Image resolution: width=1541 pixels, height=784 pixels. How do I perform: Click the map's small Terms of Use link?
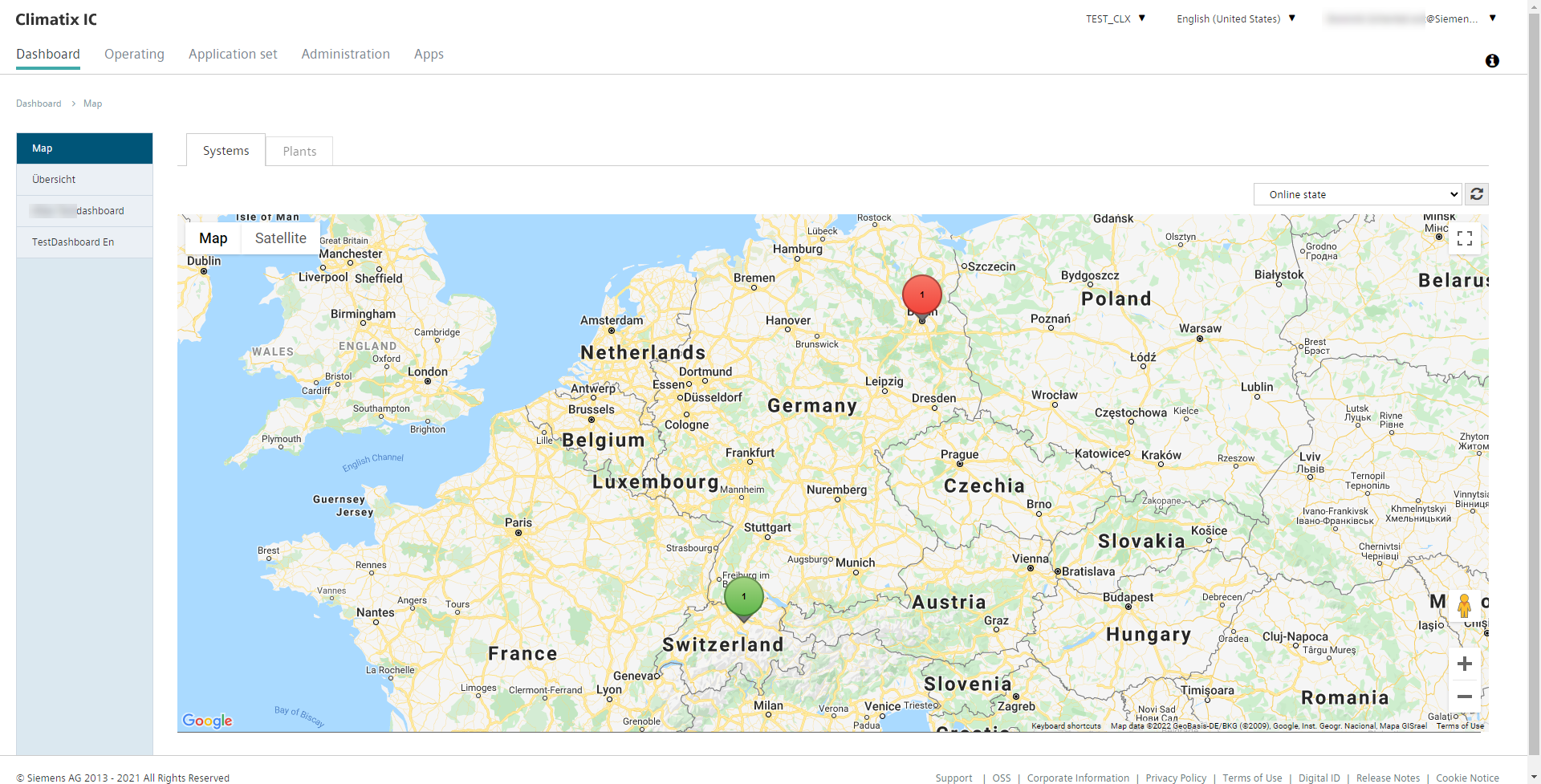tap(1460, 726)
